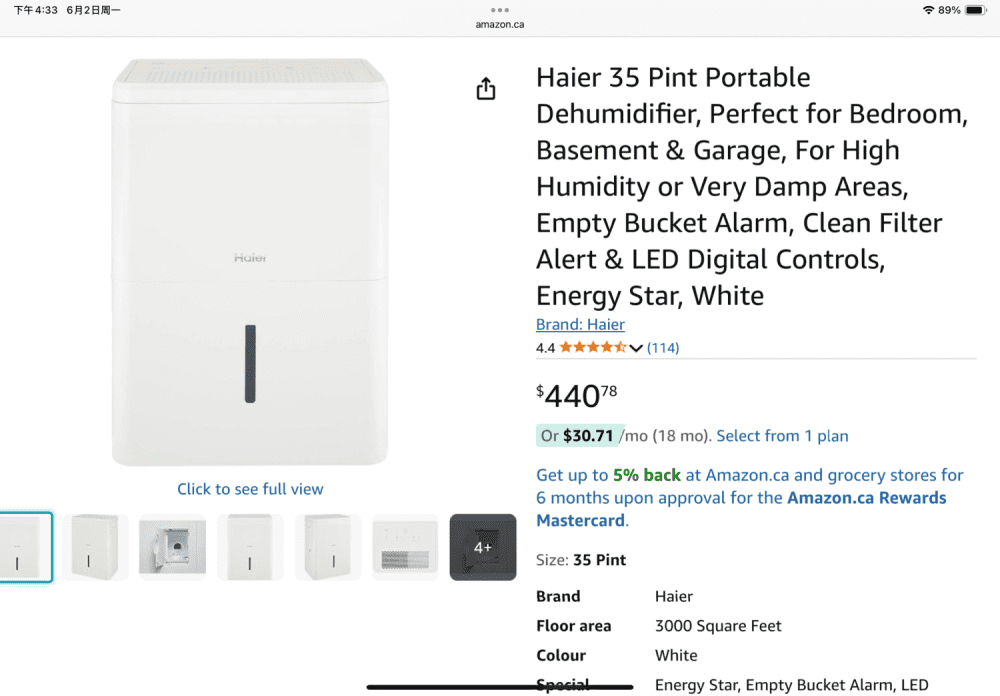The height and width of the screenshot is (696, 1000).
Task: Open the 4+ more images thumbnail
Action: pyautogui.click(x=483, y=547)
